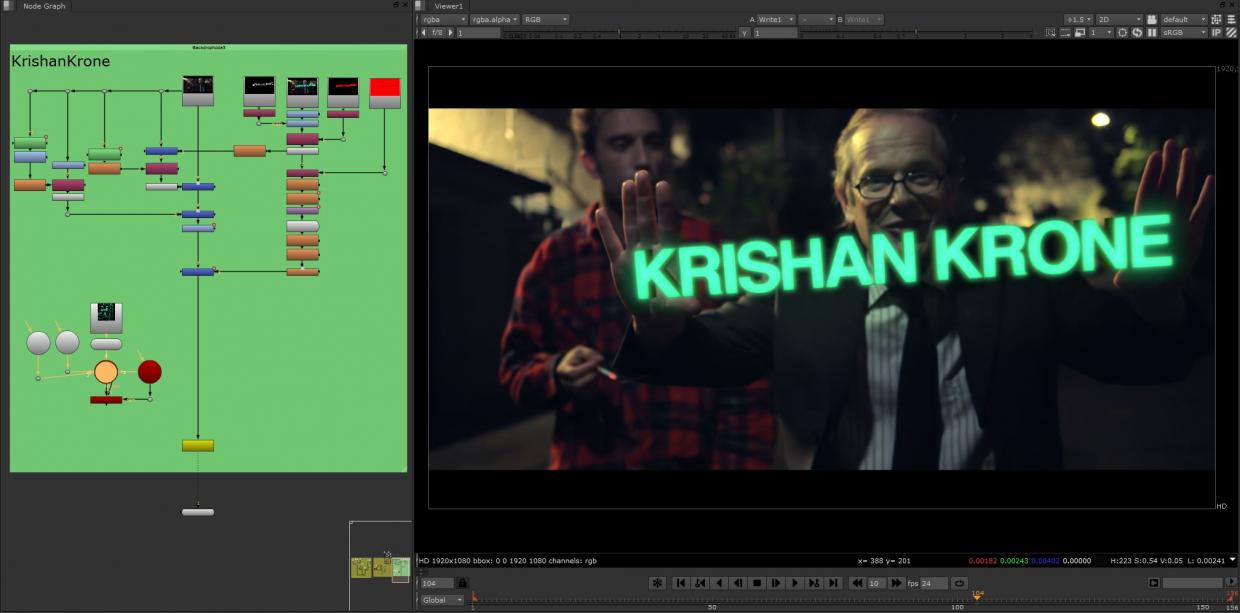
Task: Toggle the playback loop mode button
Action: [x=959, y=583]
